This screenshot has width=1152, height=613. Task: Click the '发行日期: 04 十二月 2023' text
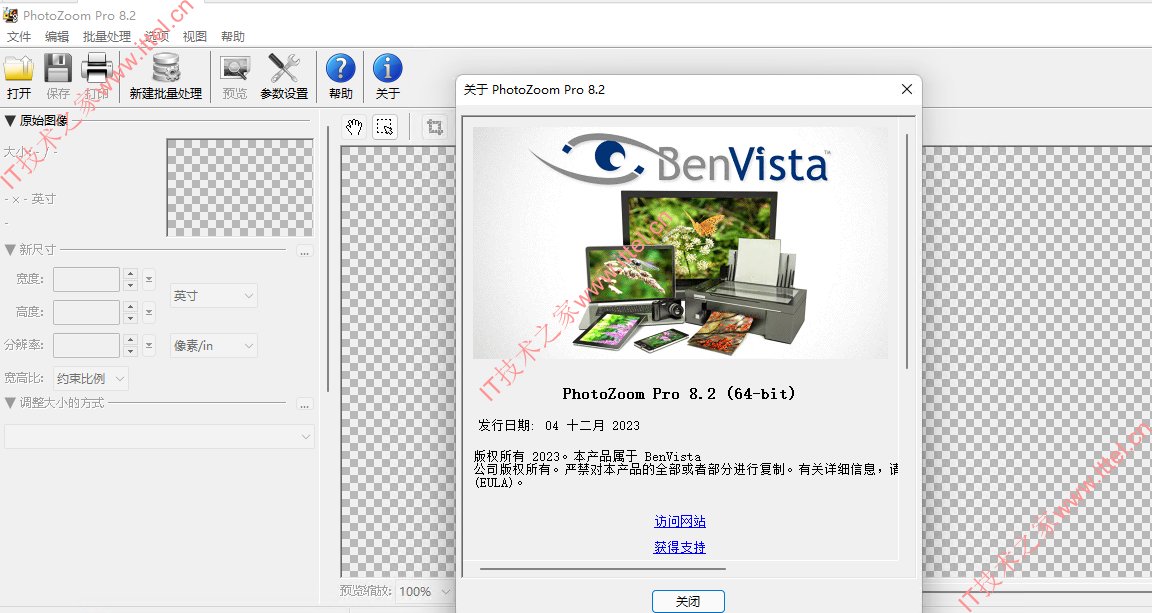[559, 426]
